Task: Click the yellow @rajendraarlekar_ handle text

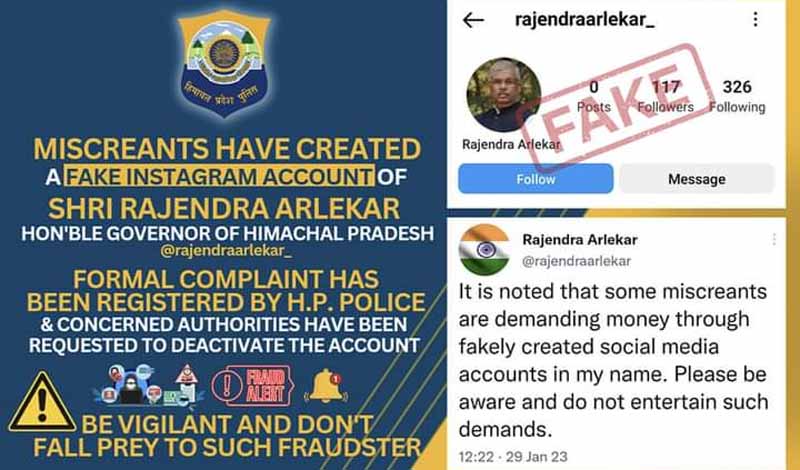Action: [226, 251]
